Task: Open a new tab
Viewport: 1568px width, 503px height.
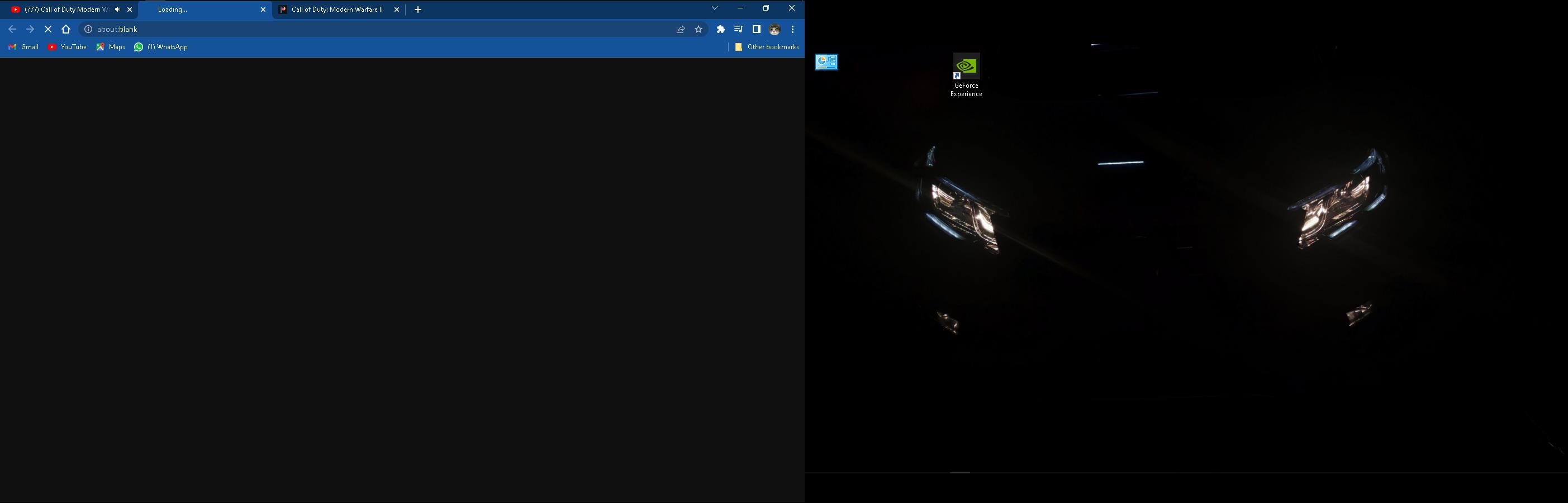Action: point(417,10)
